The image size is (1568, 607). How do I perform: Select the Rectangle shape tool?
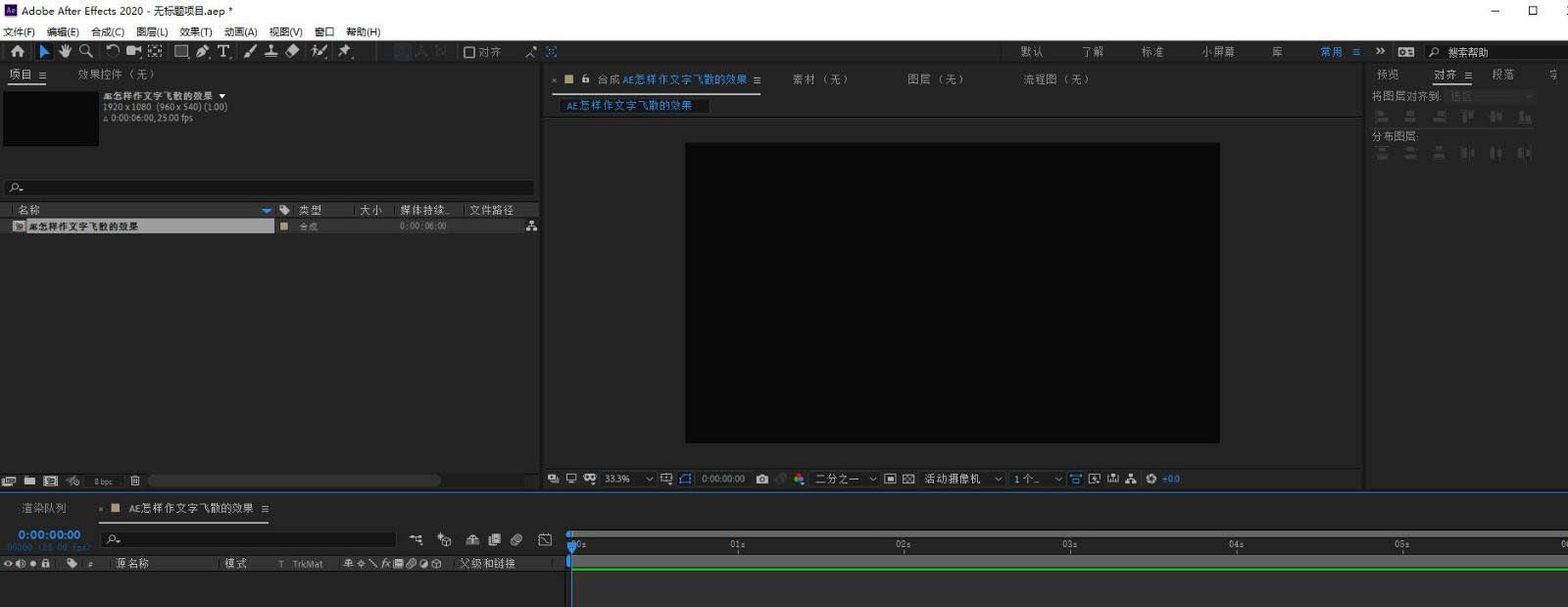click(x=181, y=51)
